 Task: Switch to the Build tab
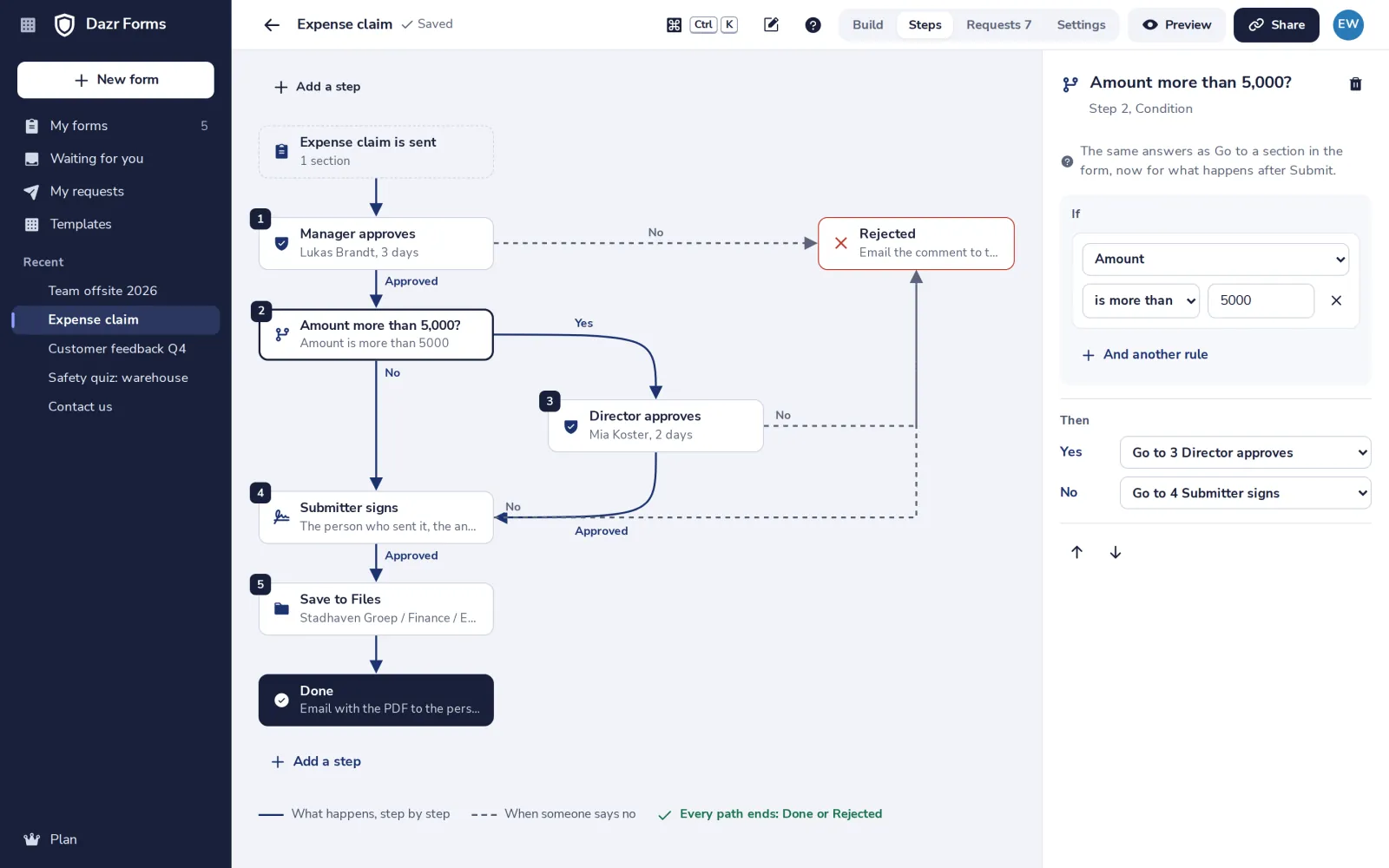(x=867, y=25)
